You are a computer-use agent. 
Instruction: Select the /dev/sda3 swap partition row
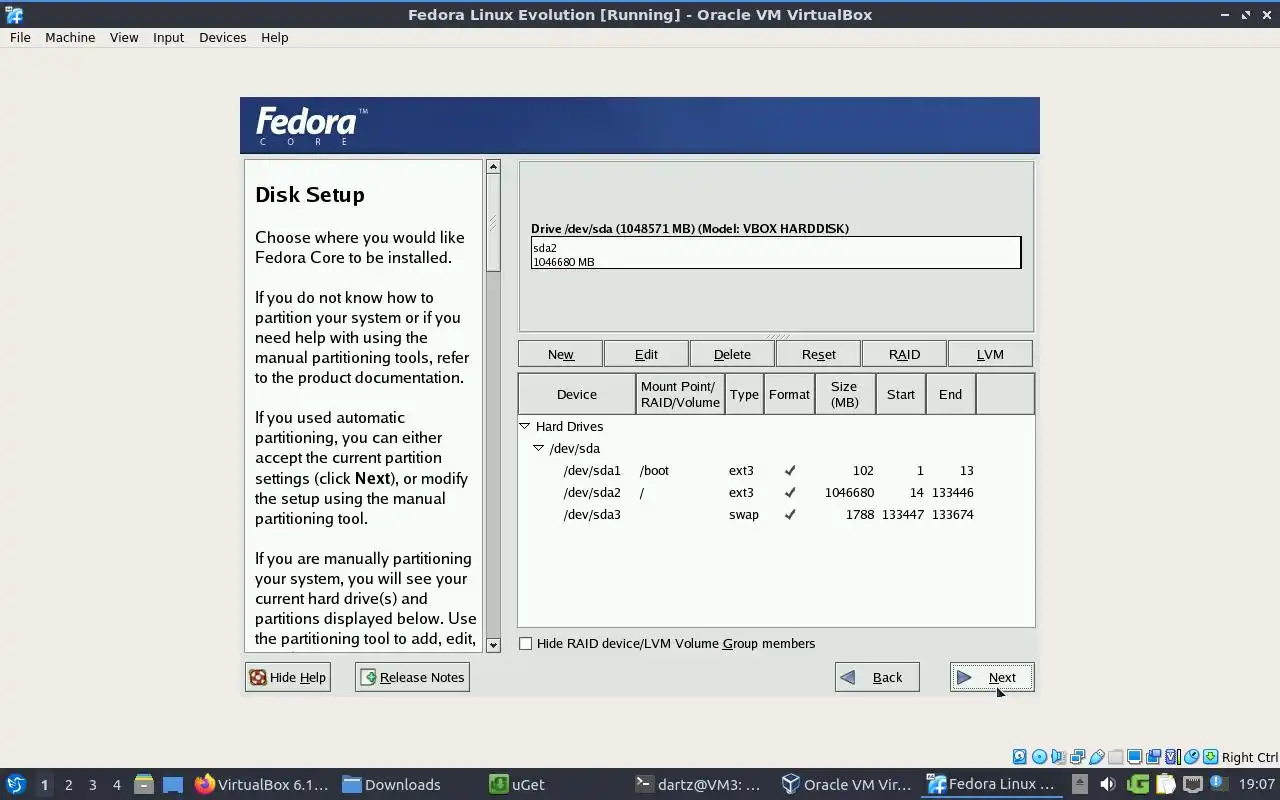pos(776,514)
